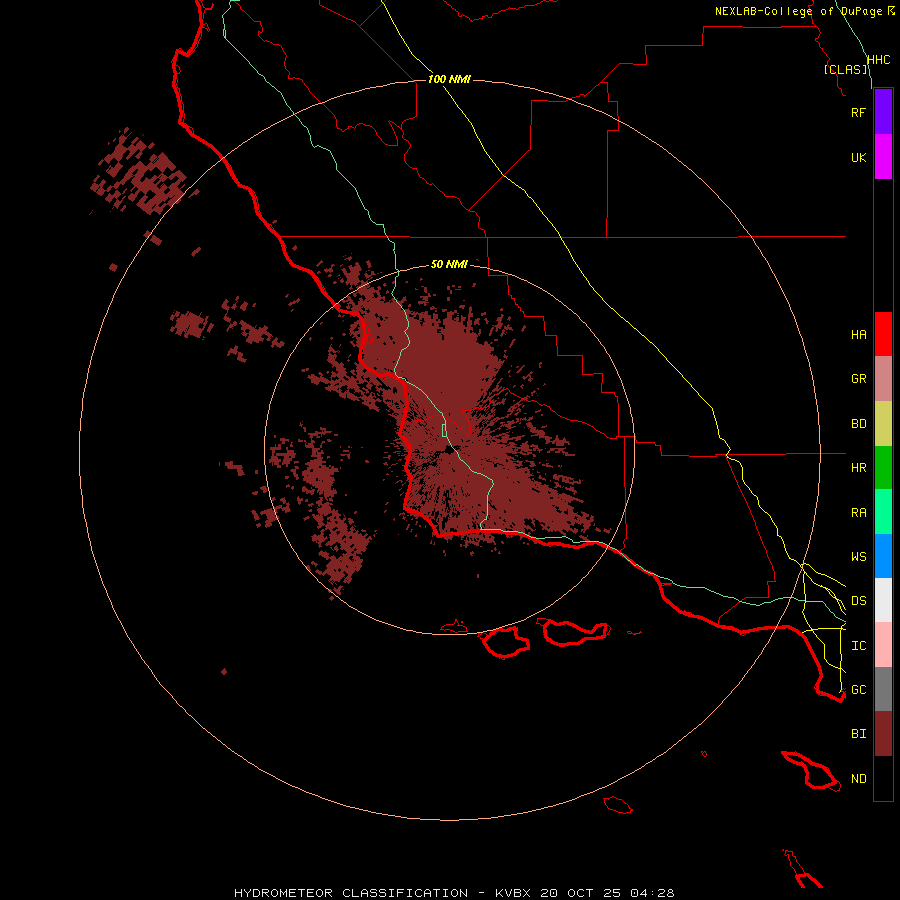Click the "20 OCT 25" date text

580,893
